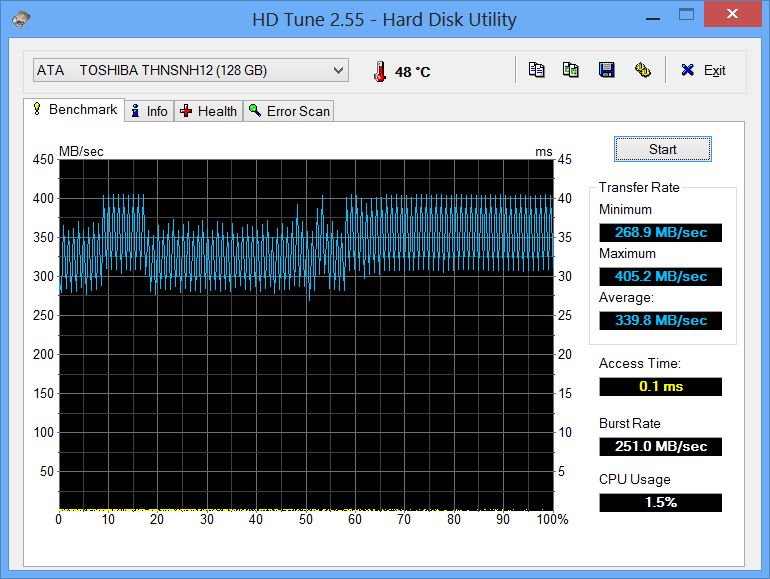Viewport: 770px width, 579px height.
Task: Click the Maximum value 405.2 MB/sec
Action: point(660,276)
